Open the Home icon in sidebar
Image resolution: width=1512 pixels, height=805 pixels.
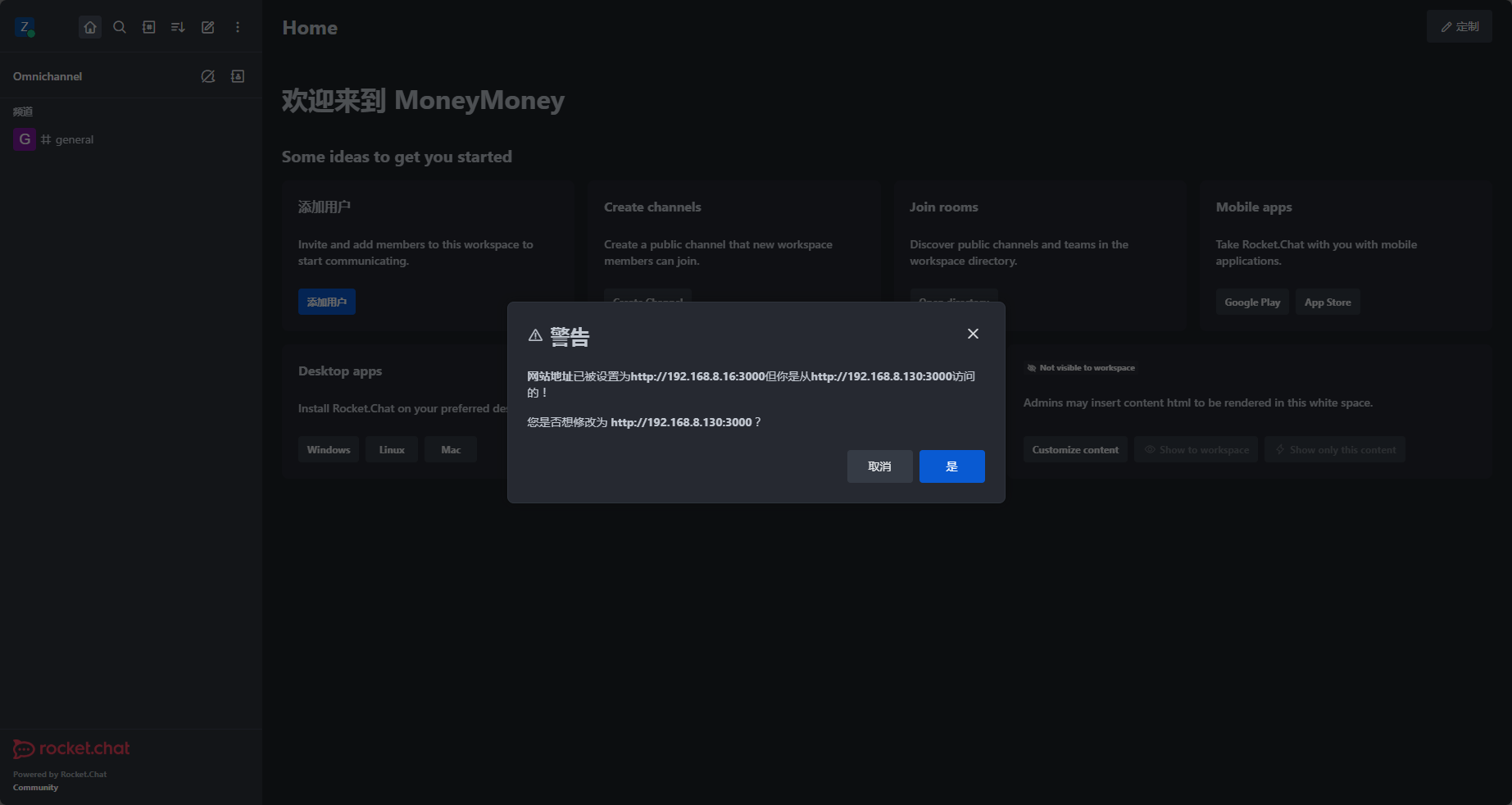coord(90,27)
